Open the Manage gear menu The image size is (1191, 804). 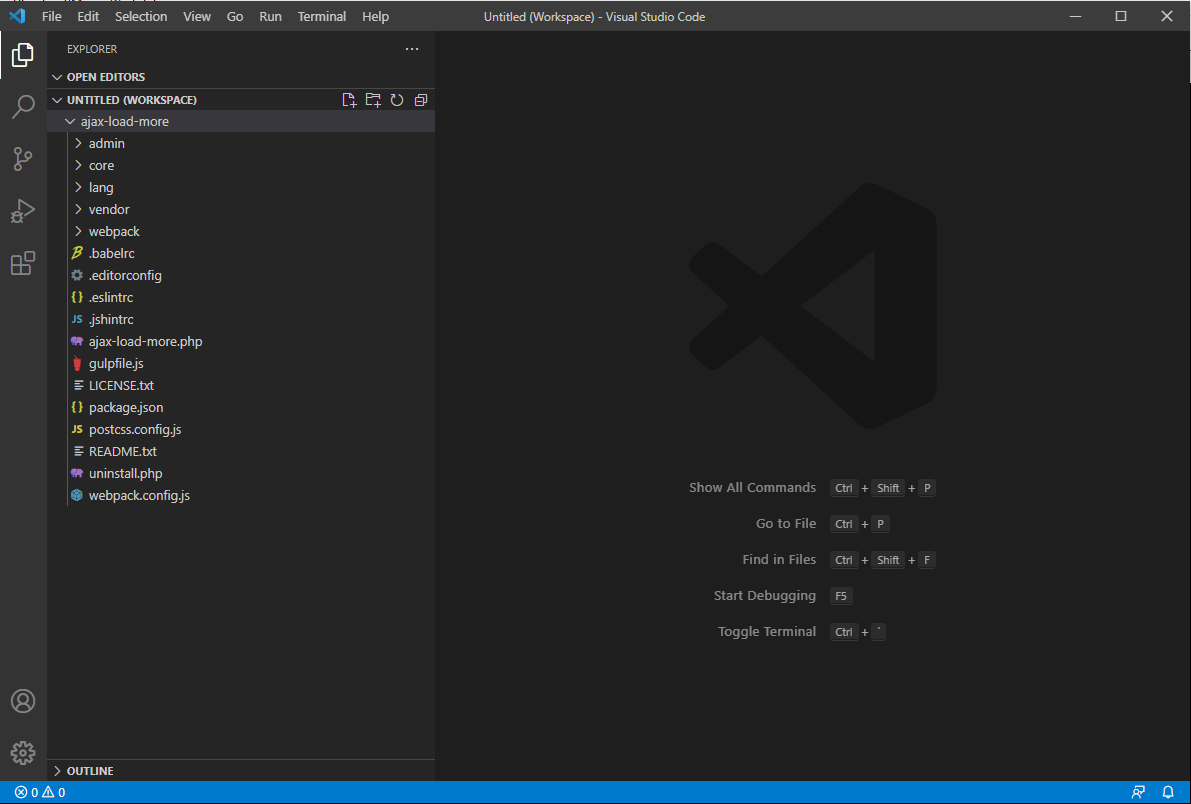tap(23, 753)
